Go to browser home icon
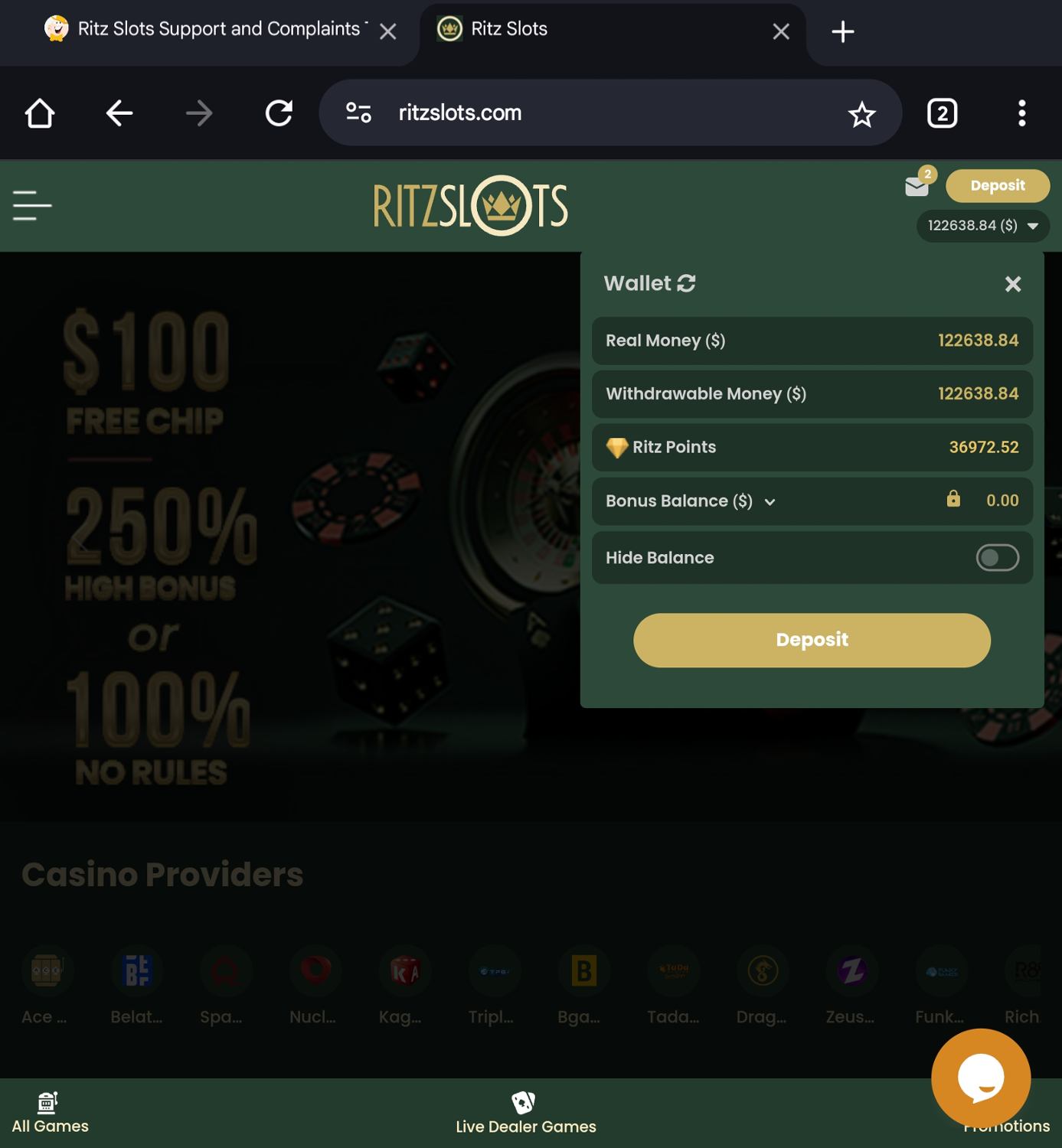Image resolution: width=1062 pixels, height=1148 pixels. coord(40,113)
